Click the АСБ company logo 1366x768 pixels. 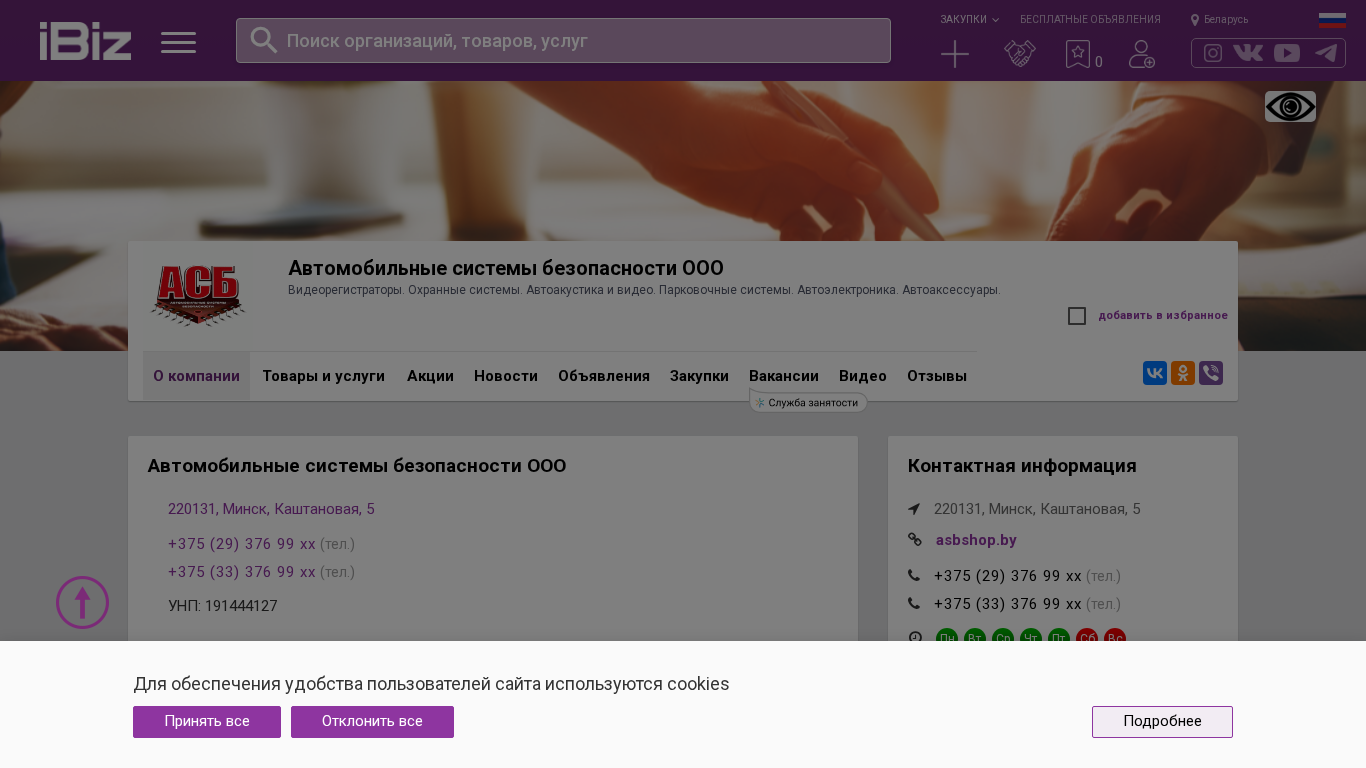click(198, 295)
